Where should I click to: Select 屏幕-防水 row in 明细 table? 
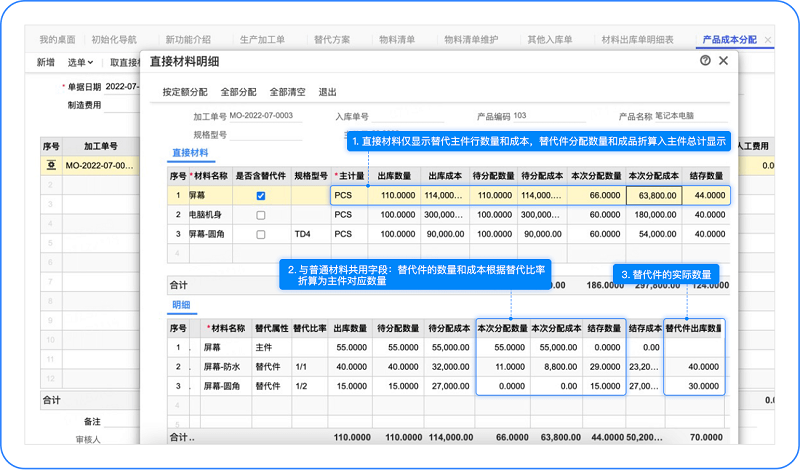pyautogui.click(x=446, y=367)
